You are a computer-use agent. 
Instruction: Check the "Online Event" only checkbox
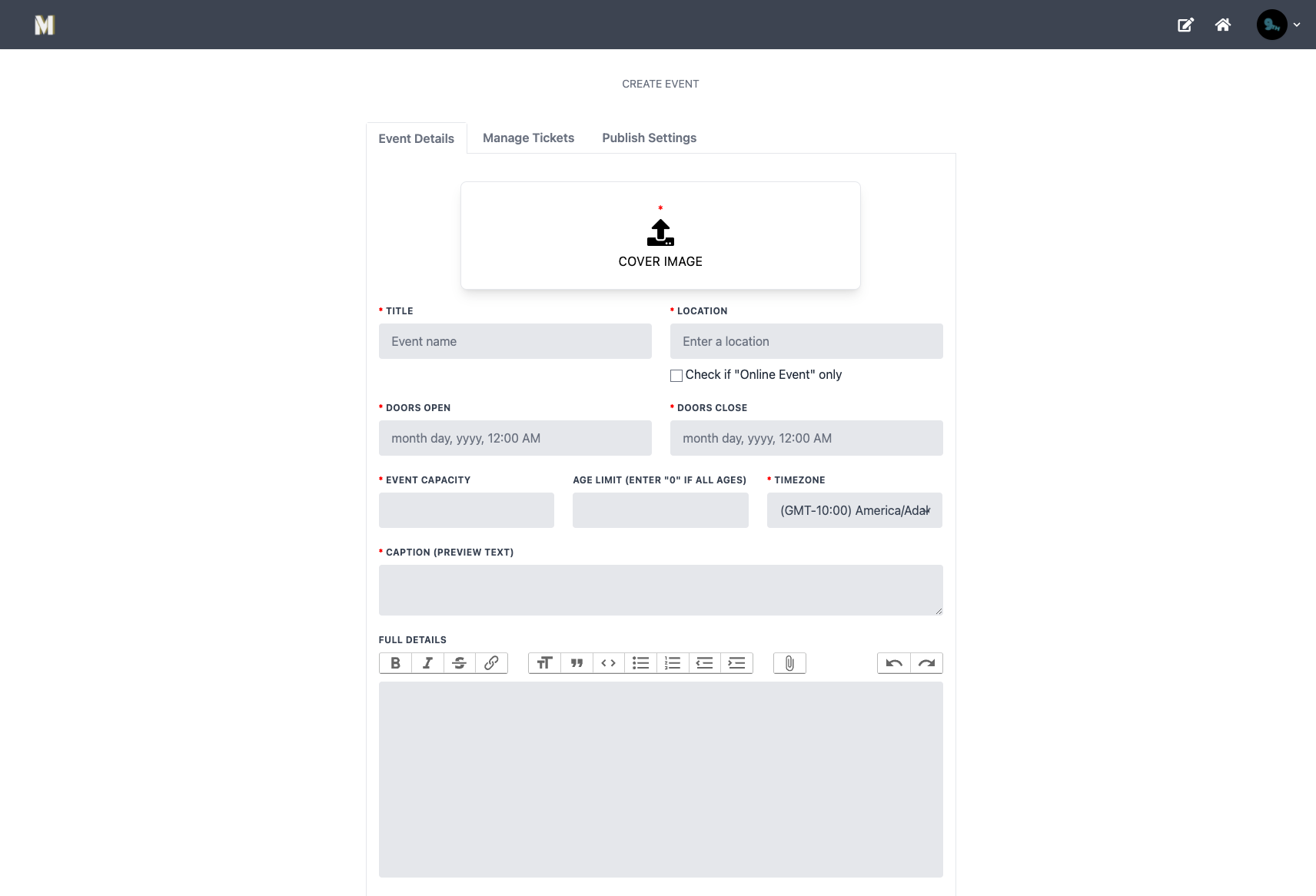click(676, 376)
